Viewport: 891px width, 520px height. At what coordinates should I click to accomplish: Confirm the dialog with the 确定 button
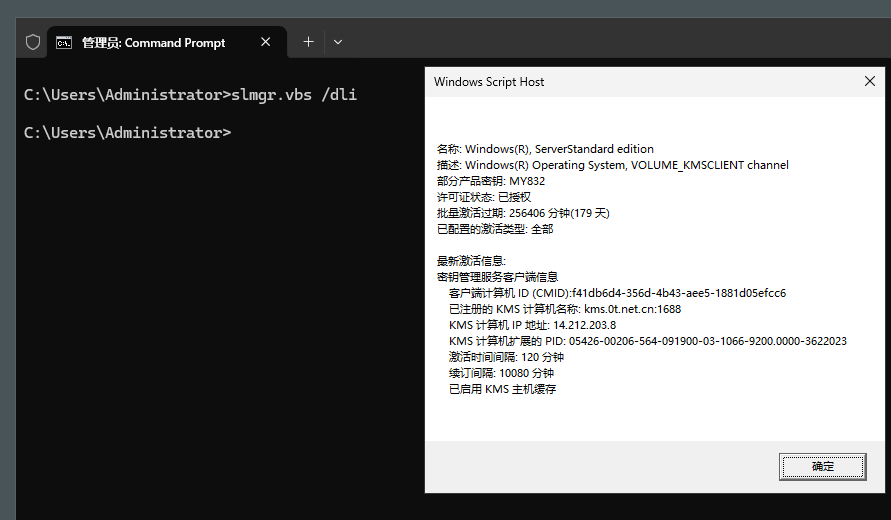823,467
